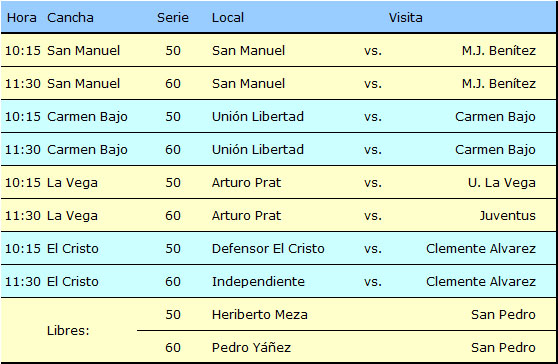Click Unión Libertad in the 11:30 row

(x=258, y=149)
